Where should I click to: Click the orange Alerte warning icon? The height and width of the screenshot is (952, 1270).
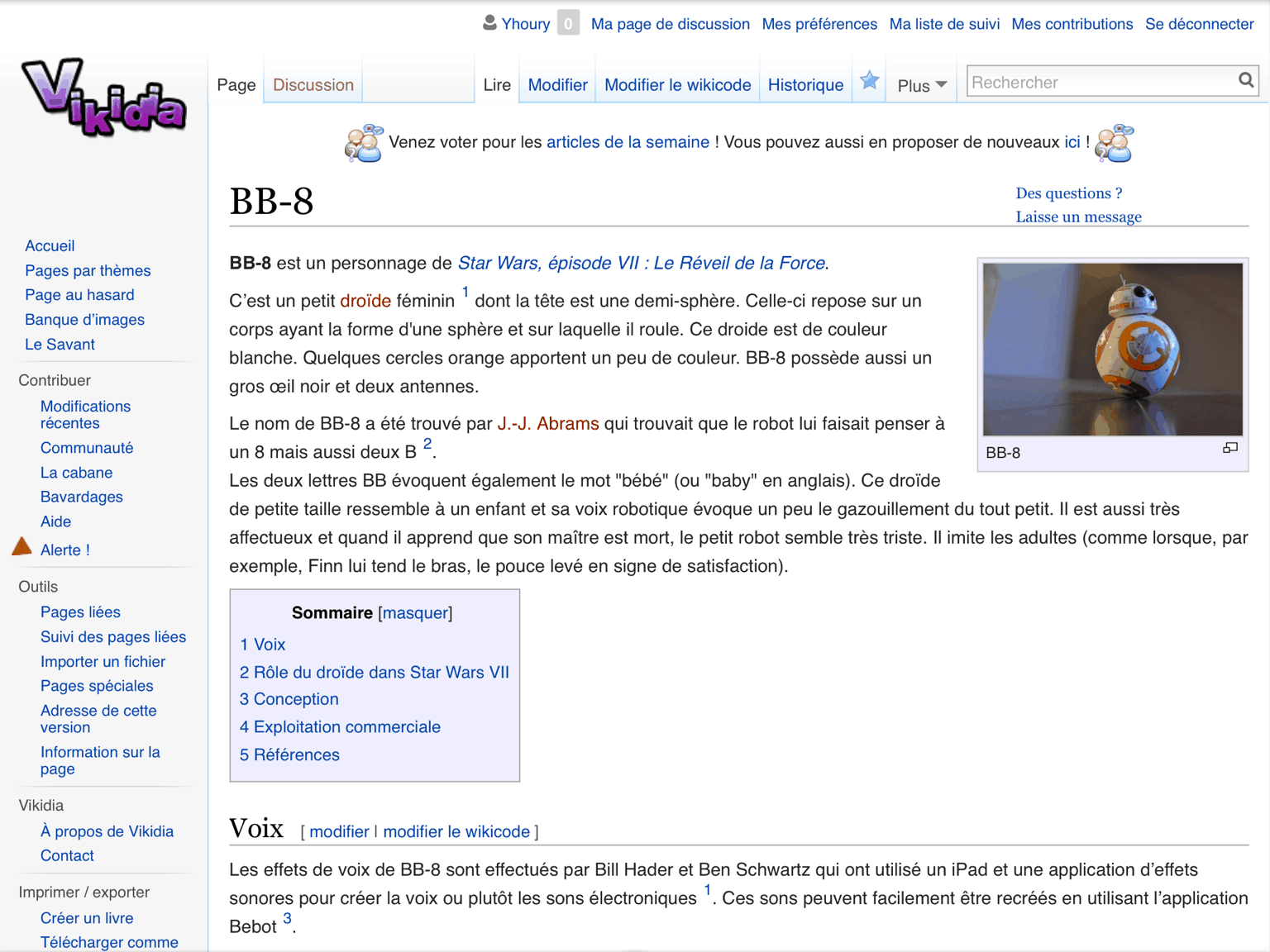point(22,547)
